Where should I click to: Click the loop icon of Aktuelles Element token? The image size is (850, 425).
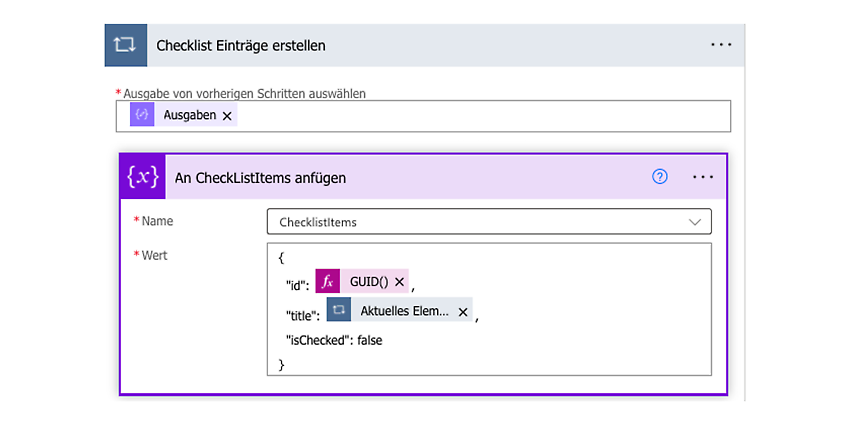pos(339,310)
